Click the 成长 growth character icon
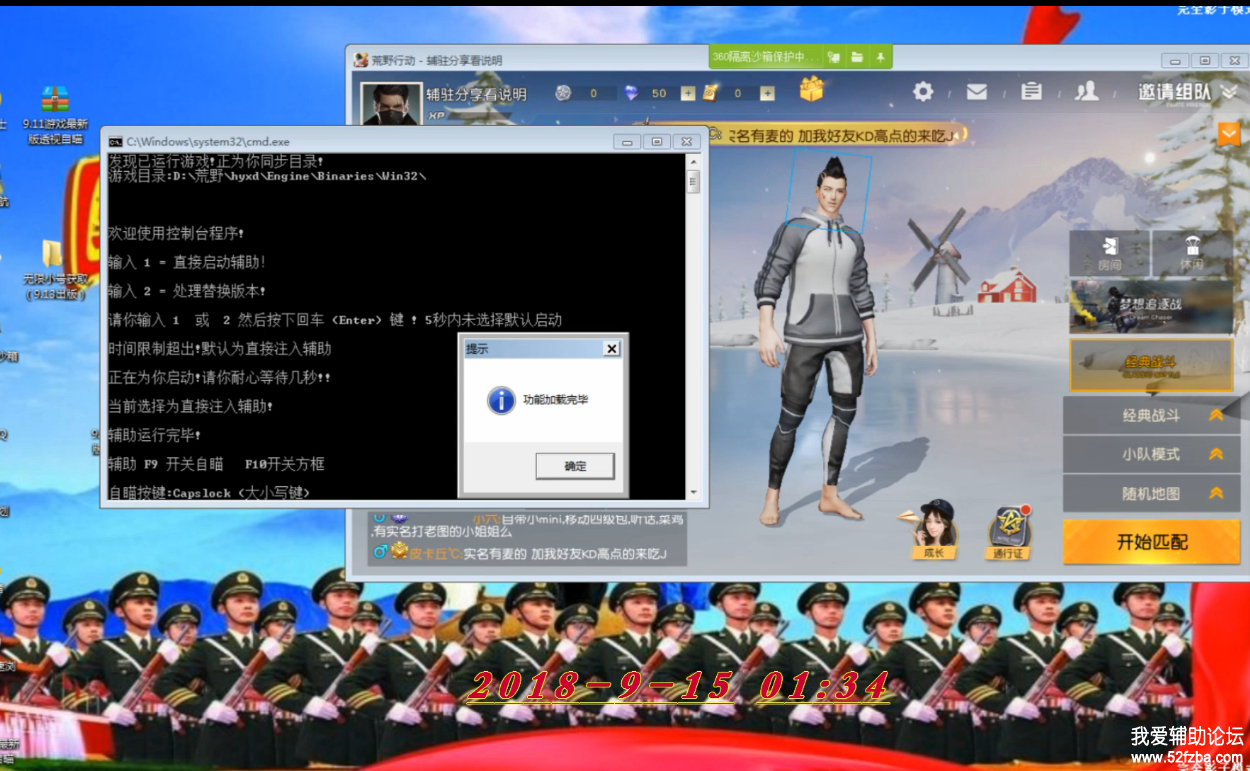Image resolution: width=1250 pixels, height=771 pixels. [x=934, y=529]
